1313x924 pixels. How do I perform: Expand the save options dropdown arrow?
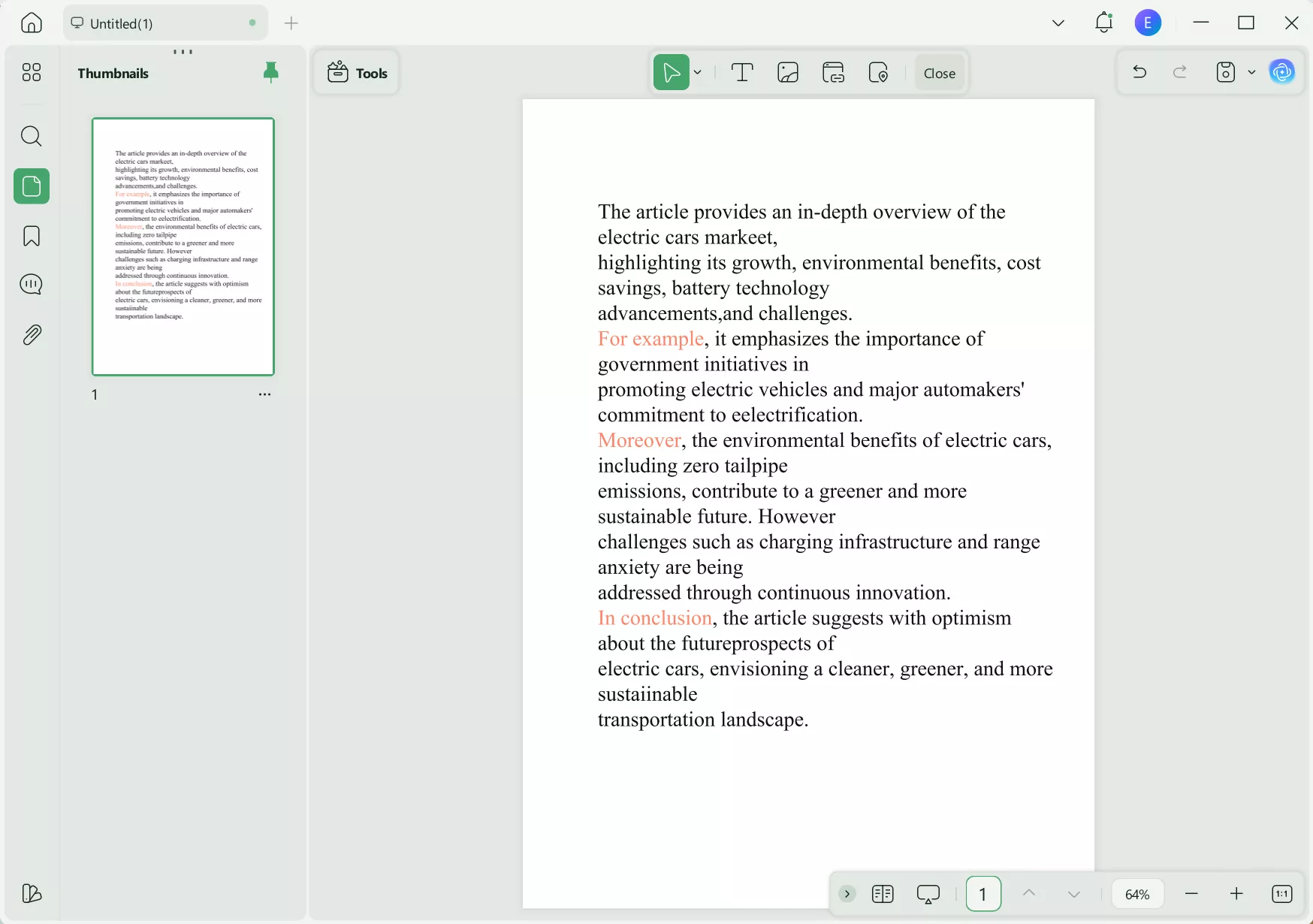pos(1251,73)
